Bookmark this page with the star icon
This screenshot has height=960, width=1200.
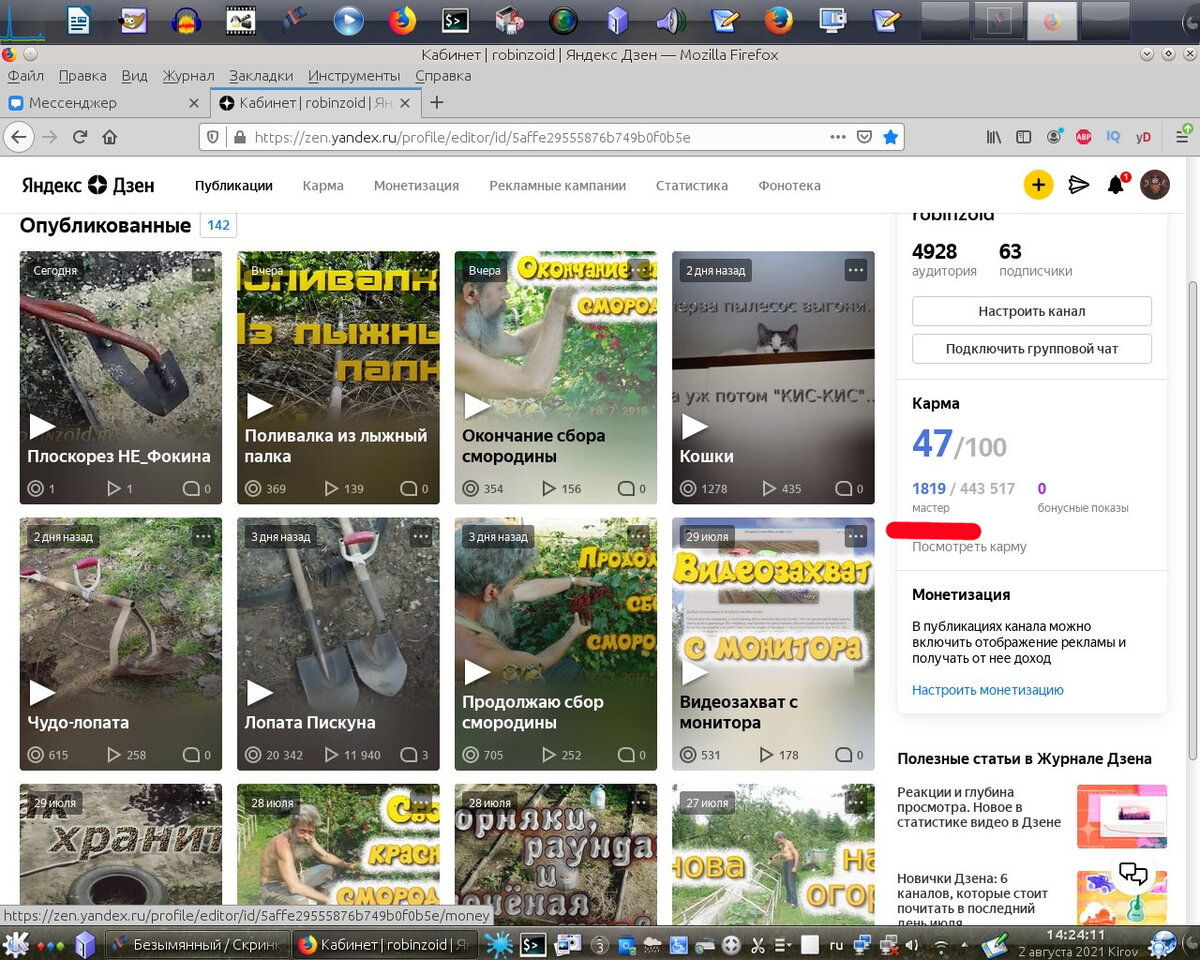890,137
